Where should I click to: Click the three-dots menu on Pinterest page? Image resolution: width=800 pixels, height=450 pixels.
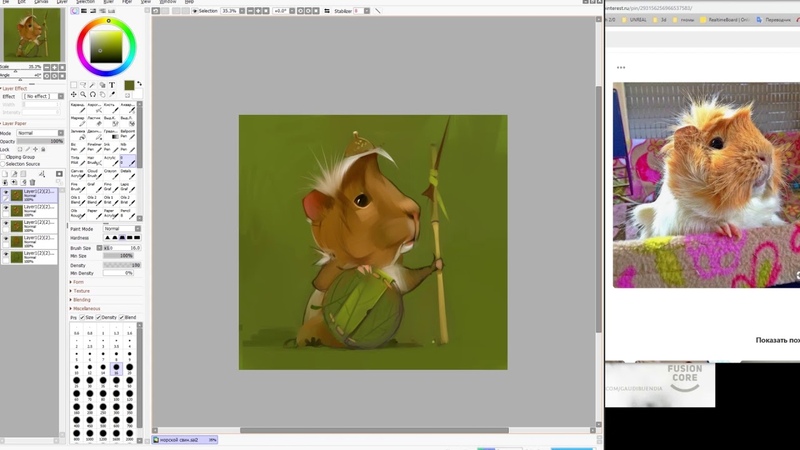[621, 67]
